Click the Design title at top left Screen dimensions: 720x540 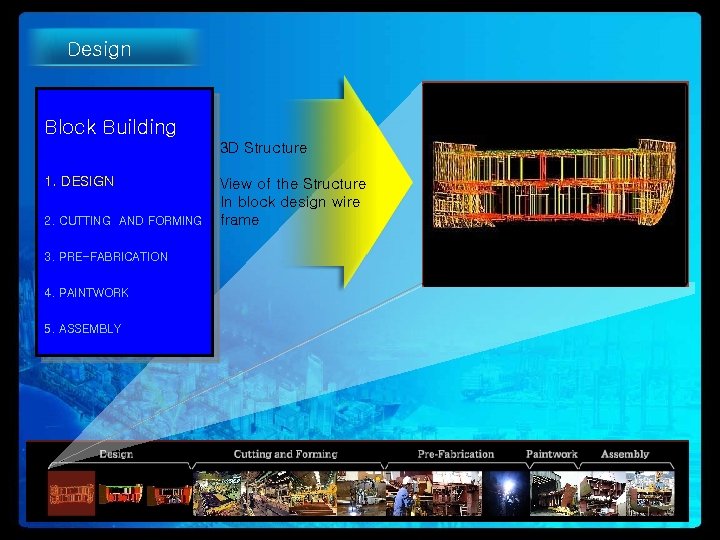pos(100,49)
